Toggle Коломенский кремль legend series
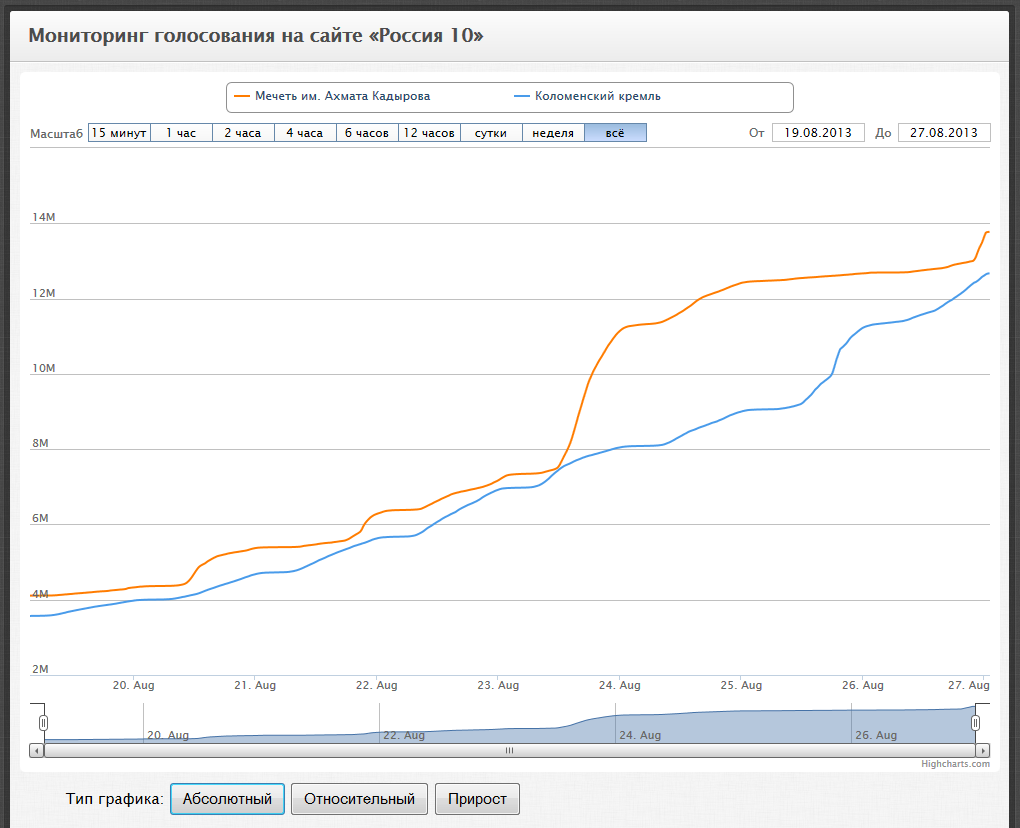 [587, 96]
